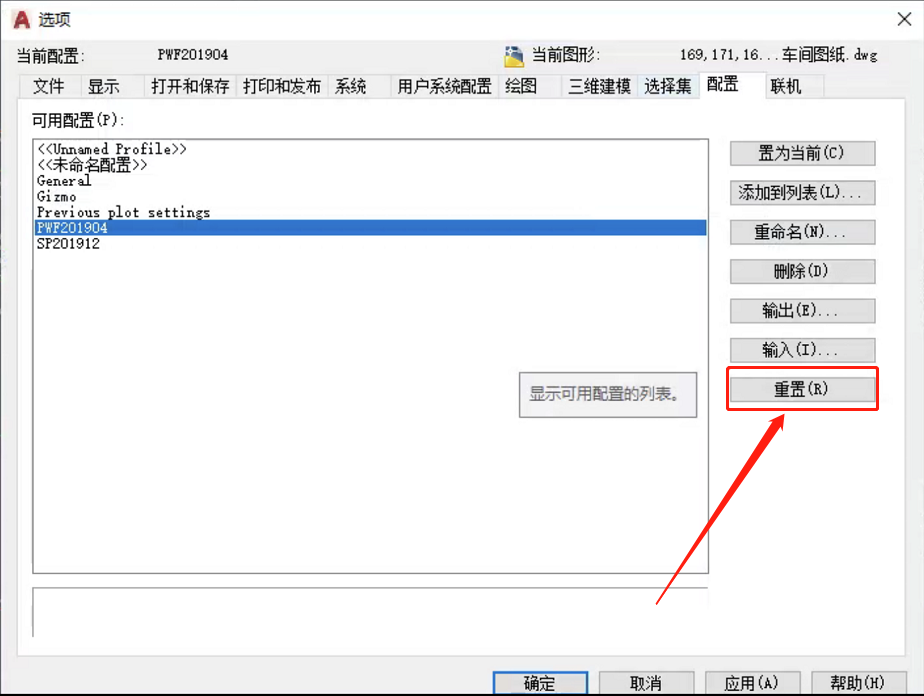Select the highlighted PWF201904 profile
This screenshot has height=696, width=924.
tap(371, 228)
